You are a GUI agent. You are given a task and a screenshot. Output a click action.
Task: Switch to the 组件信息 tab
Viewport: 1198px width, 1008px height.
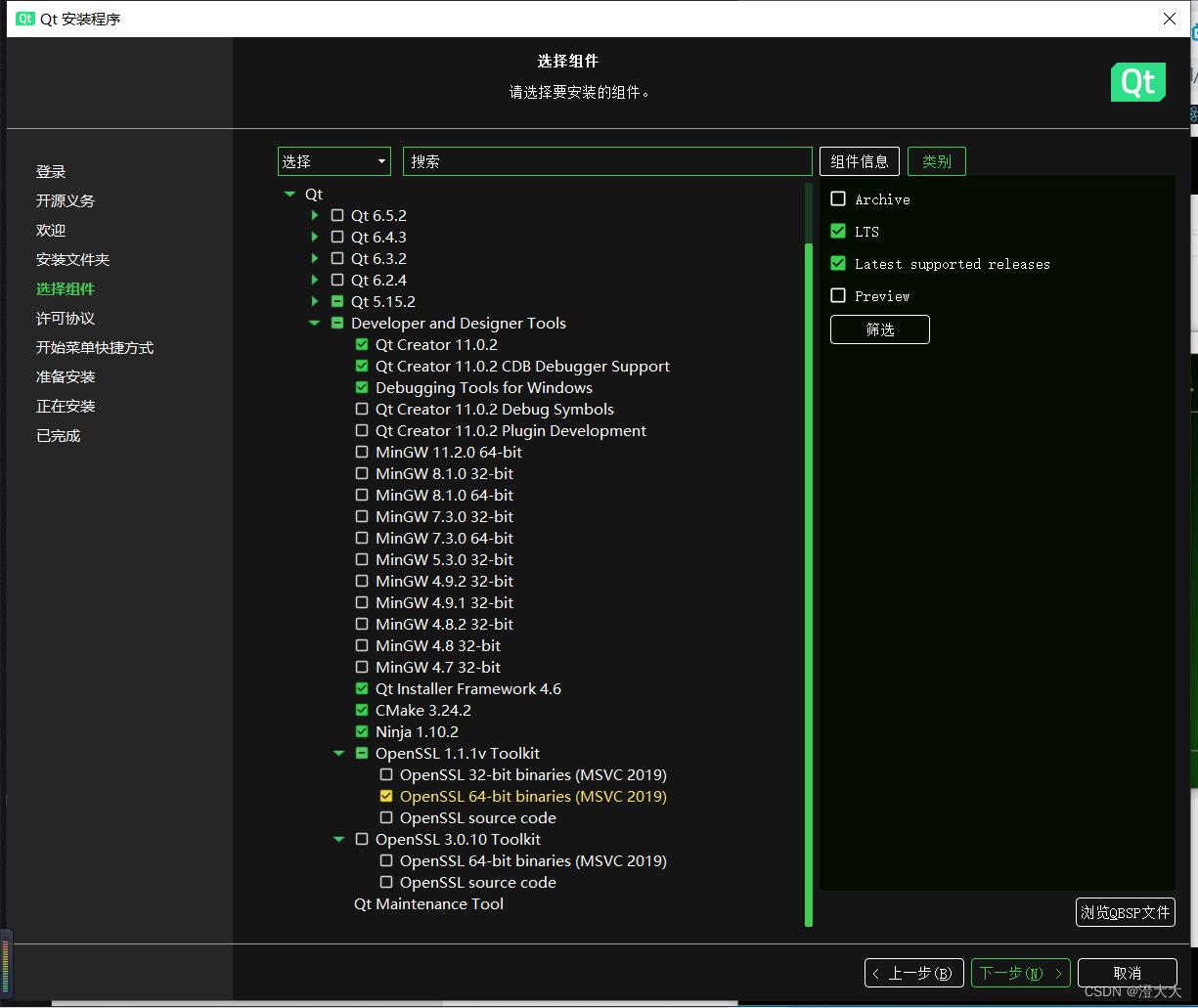pyautogui.click(x=860, y=161)
